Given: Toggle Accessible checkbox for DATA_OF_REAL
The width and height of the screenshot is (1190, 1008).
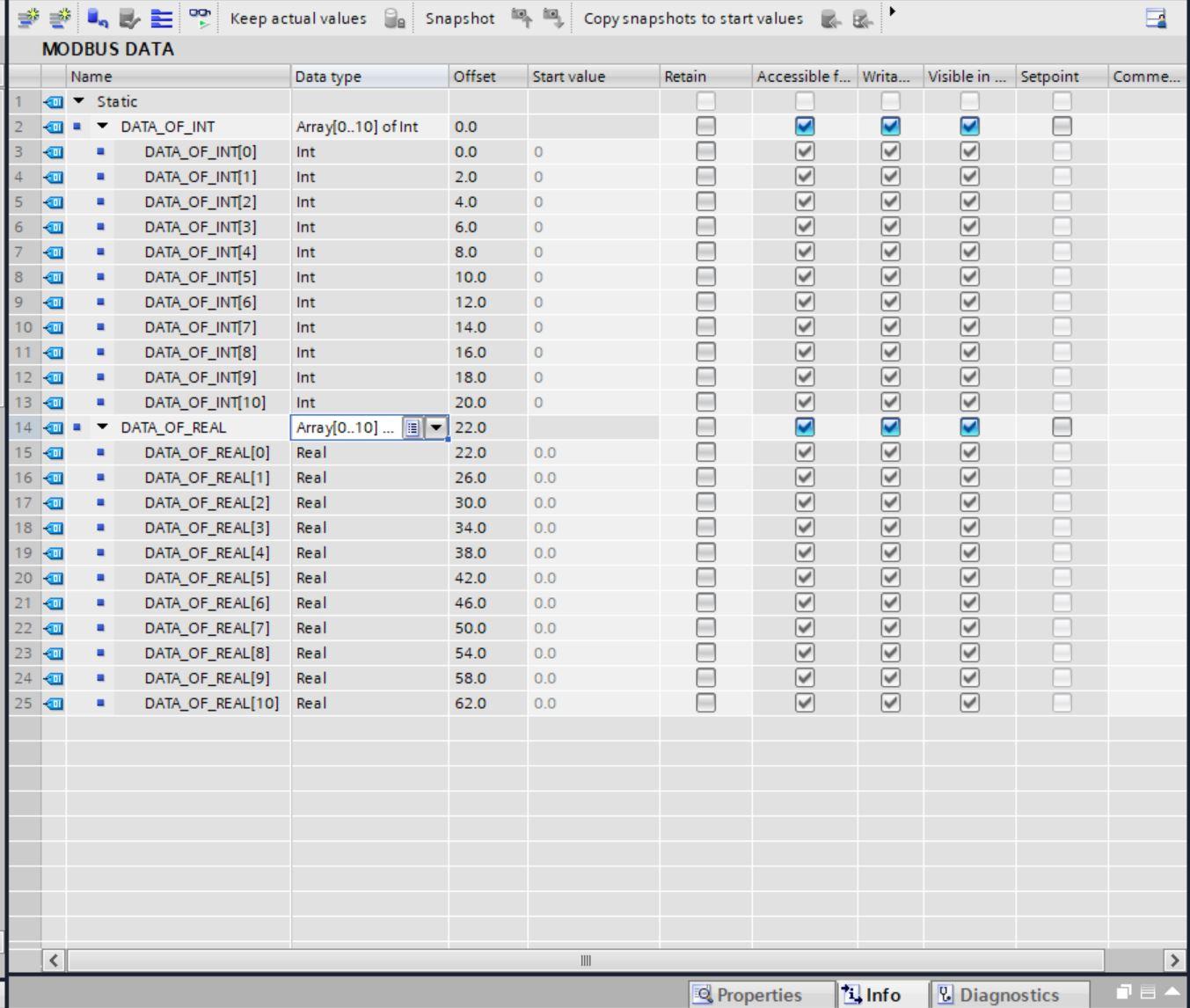Looking at the screenshot, I should click(805, 427).
